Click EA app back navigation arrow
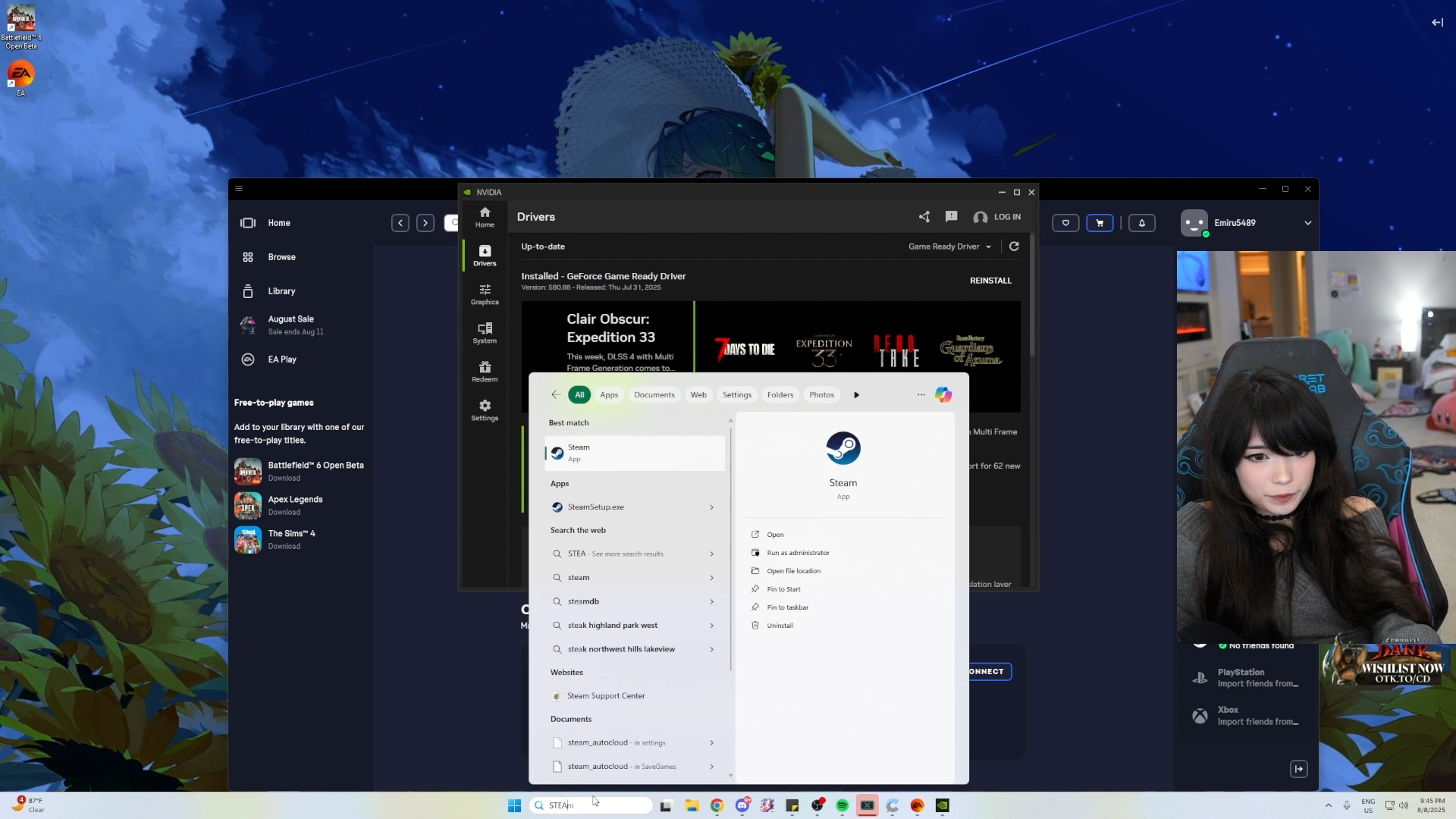This screenshot has height=819, width=1456. click(x=400, y=223)
